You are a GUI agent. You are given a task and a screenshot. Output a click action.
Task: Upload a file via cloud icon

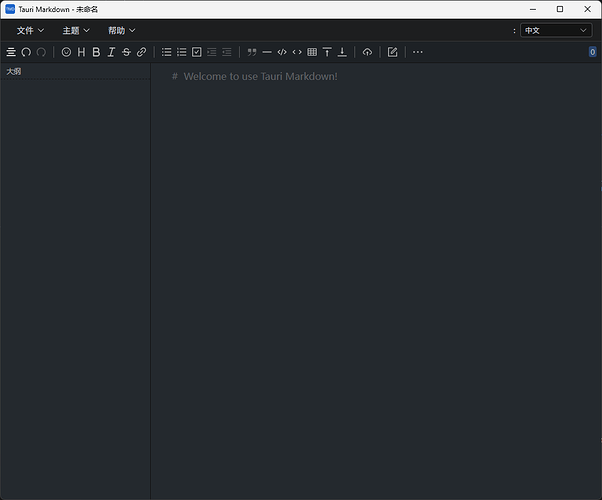click(367, 52)
